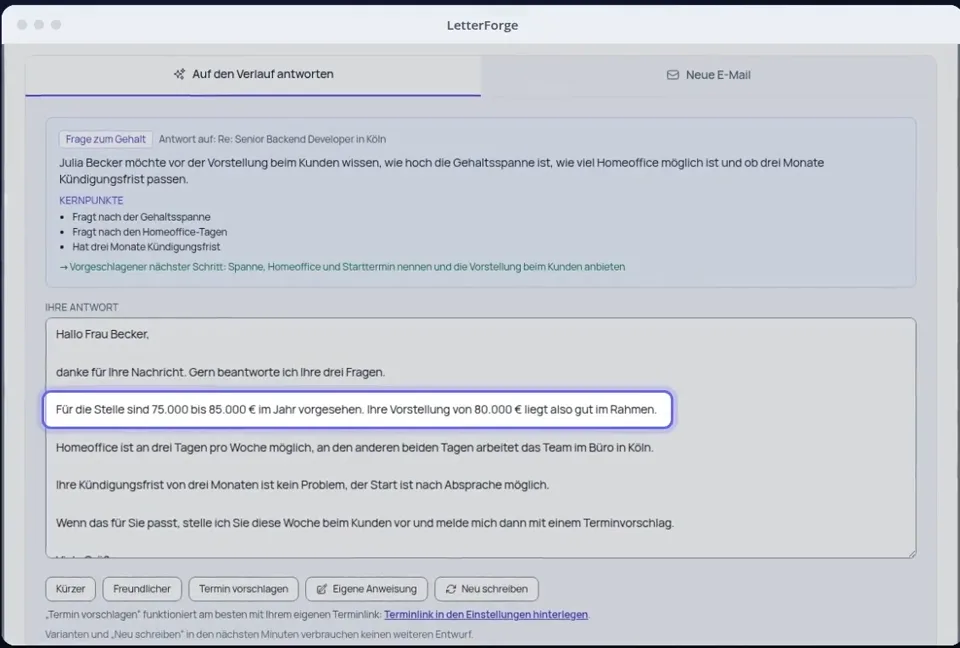
Task: Click the paragraph starting "Wenn das für Sie passt"
Action: coord(365,523)
